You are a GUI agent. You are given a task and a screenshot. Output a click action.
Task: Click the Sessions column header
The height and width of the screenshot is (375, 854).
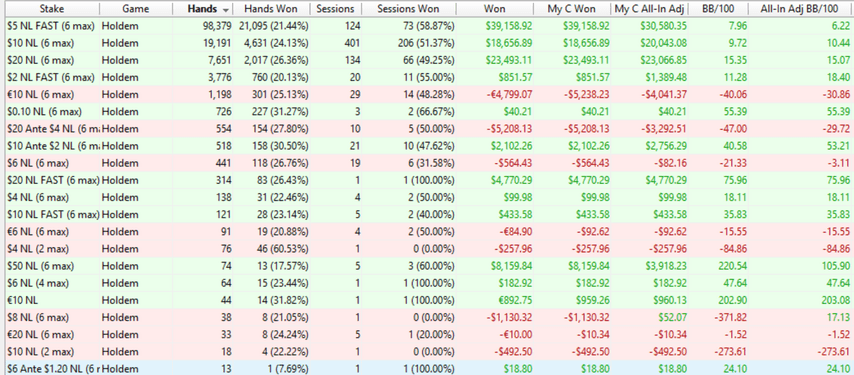pos(336,9)
